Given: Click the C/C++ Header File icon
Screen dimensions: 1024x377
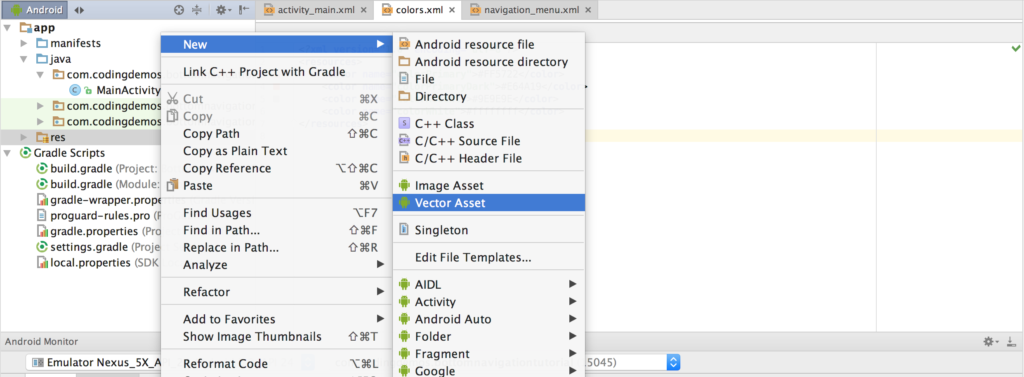Looking at the screenshot, I should coord(404,158).
